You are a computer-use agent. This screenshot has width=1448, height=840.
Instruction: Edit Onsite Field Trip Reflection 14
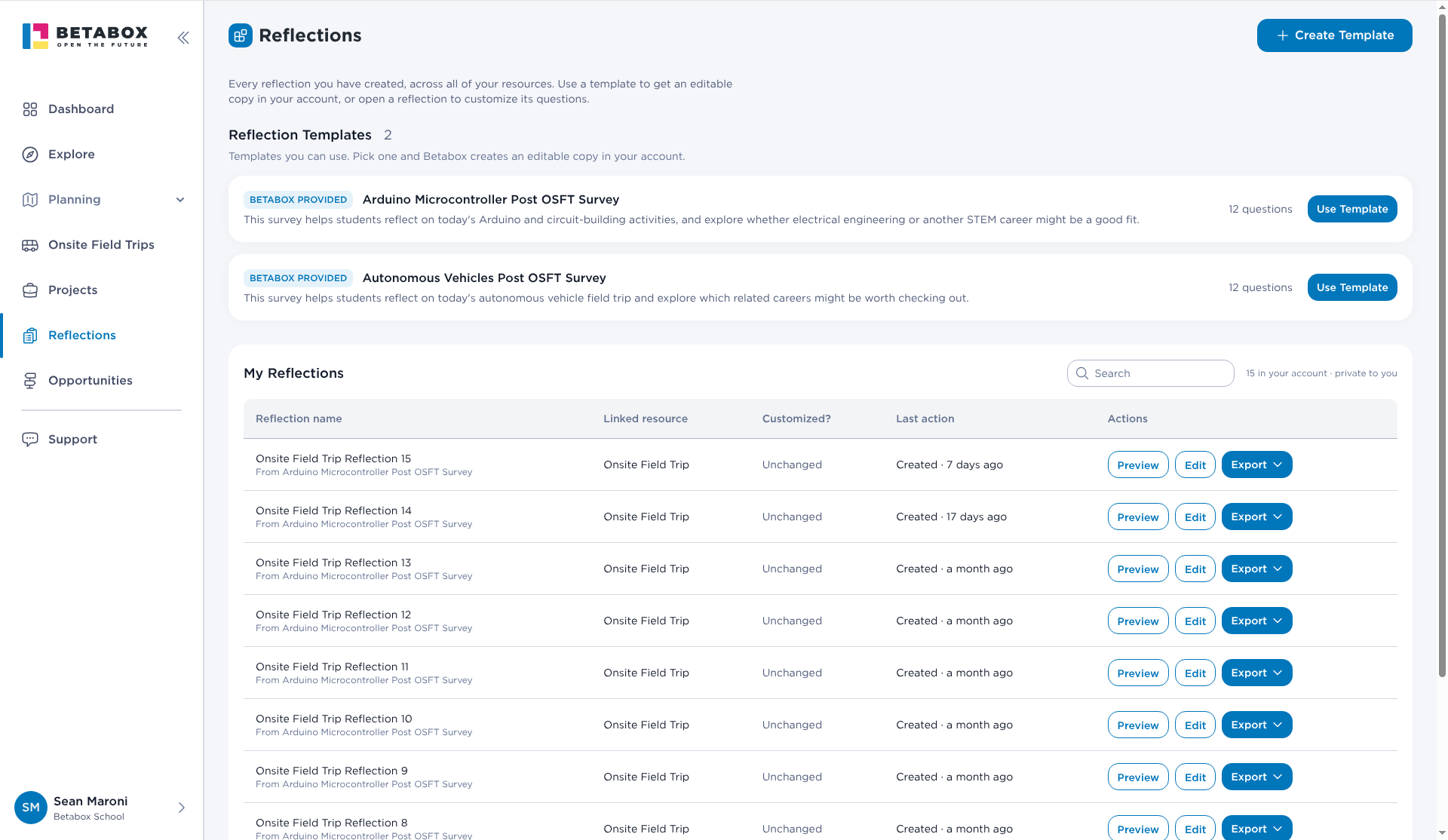point(1195,517)
